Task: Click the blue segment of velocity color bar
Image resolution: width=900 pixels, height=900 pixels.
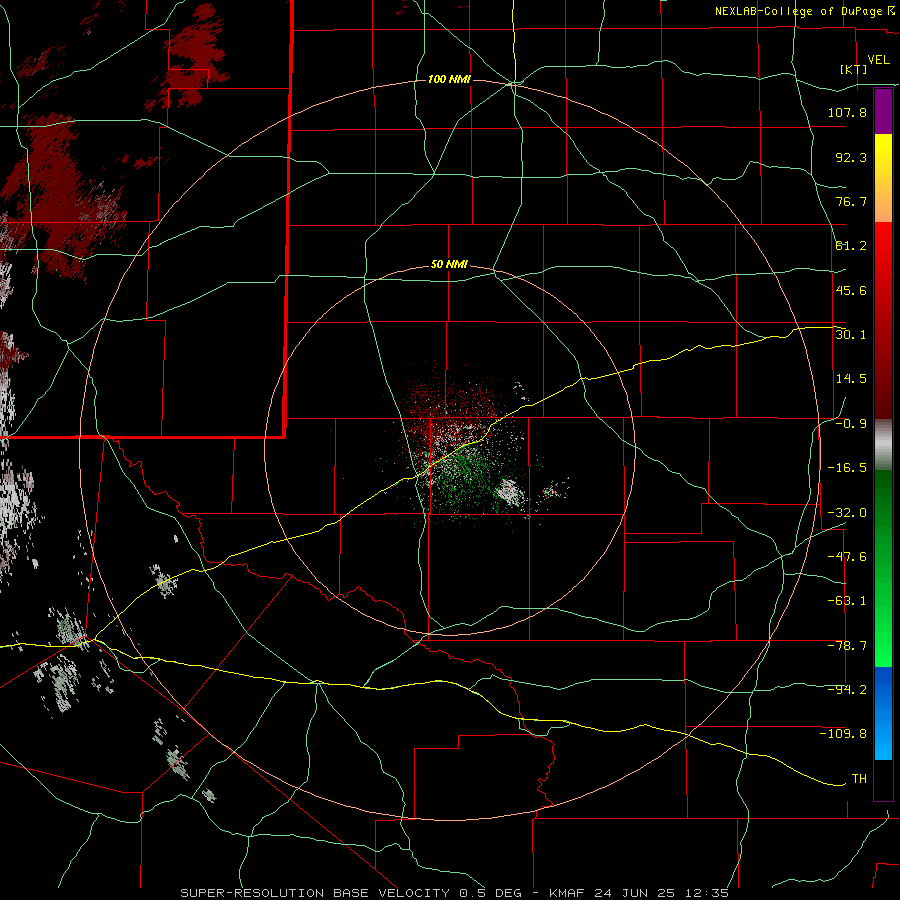Action: 883,713
